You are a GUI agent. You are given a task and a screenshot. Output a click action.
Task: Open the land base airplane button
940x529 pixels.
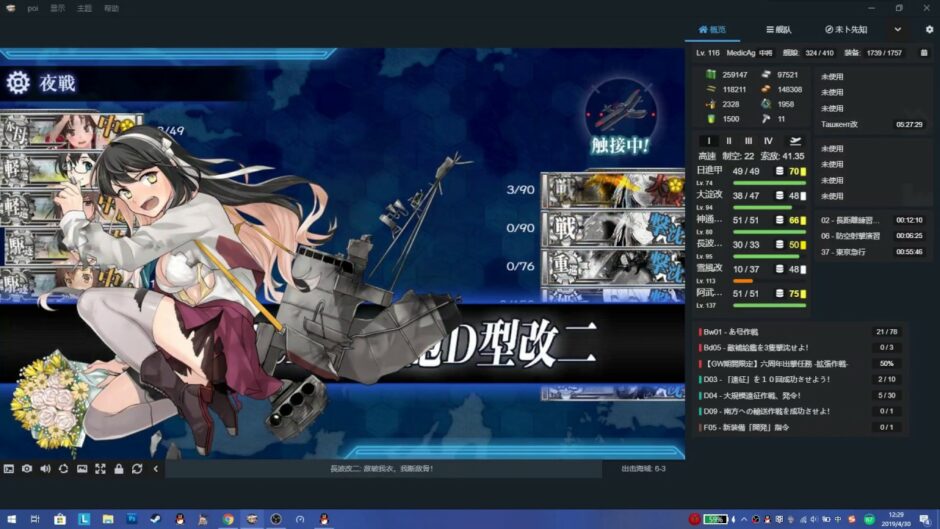tap(795, 141)
